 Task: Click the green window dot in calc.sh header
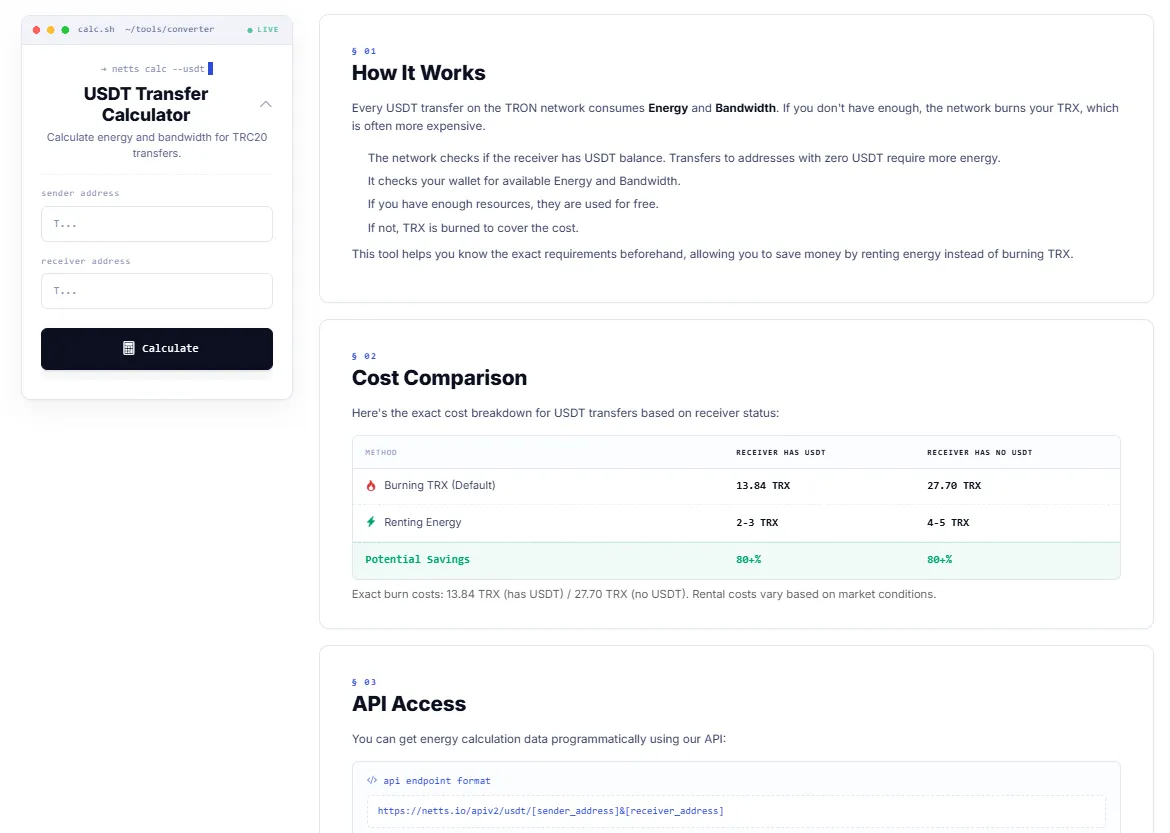click(65, 30)
